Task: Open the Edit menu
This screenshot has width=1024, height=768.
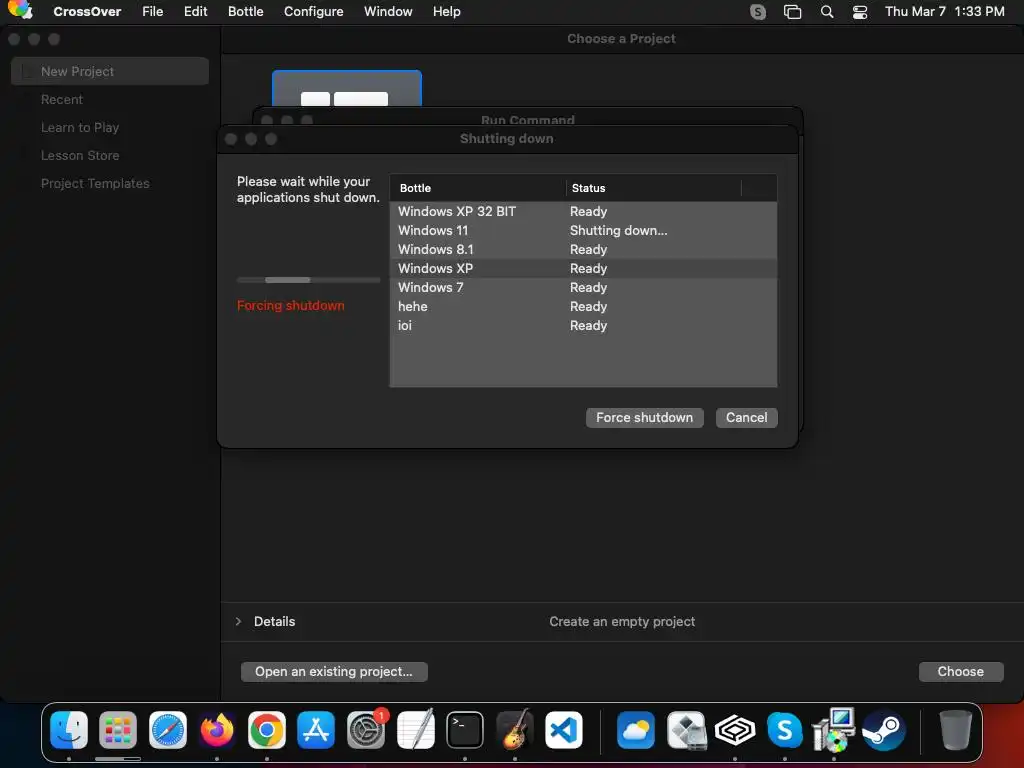Action: tap(195, 12)
